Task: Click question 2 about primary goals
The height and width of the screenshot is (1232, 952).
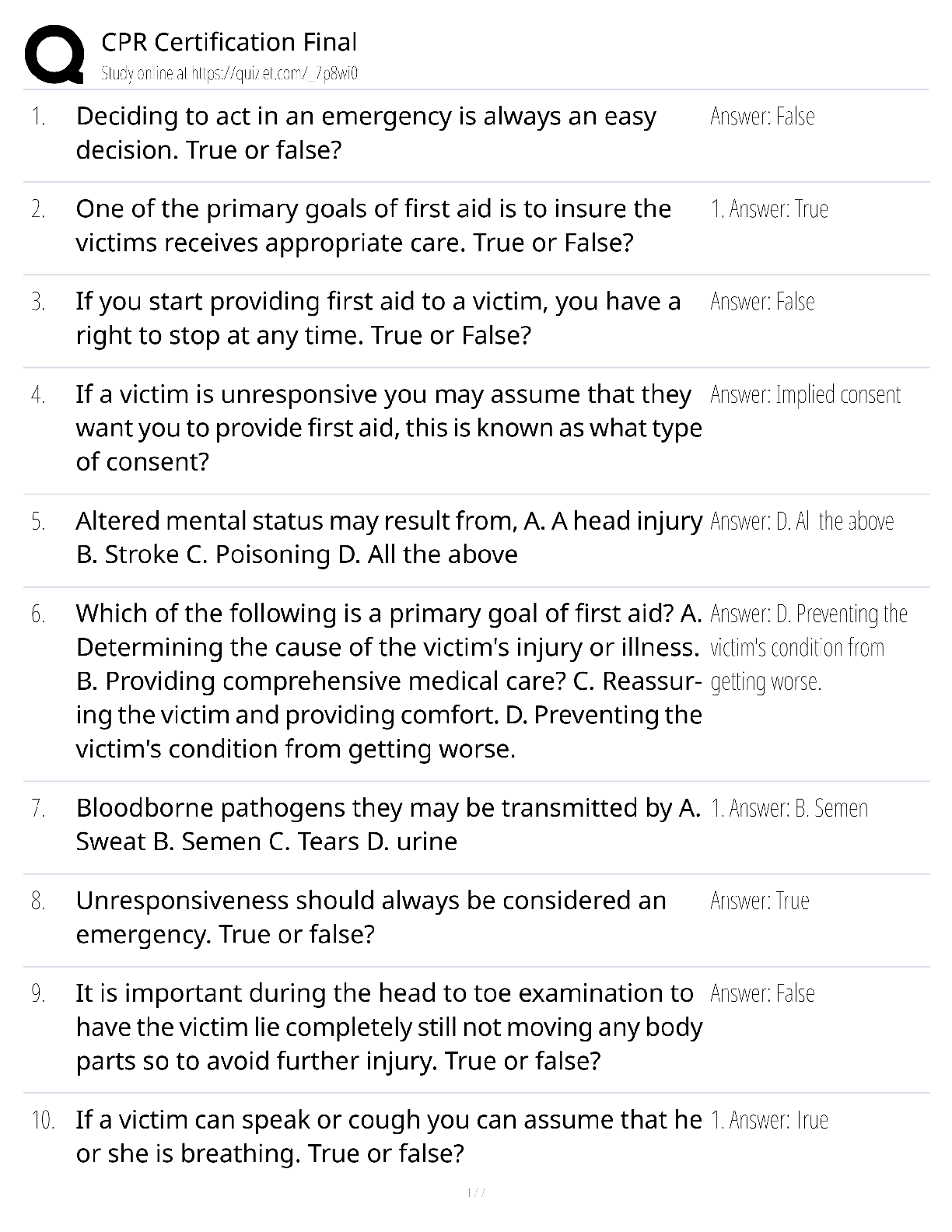Action: (373, 226)
